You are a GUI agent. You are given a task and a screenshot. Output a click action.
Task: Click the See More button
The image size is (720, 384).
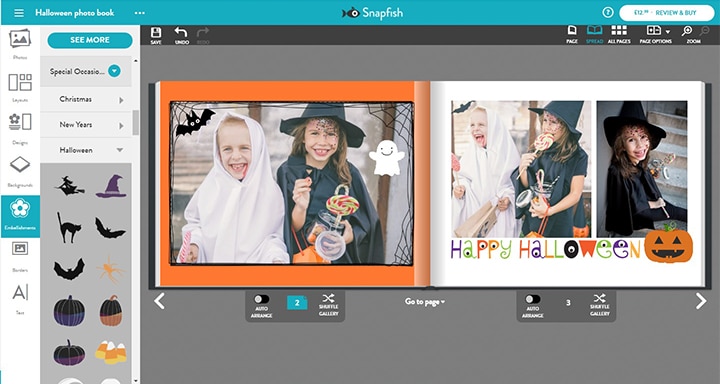pyautogui.click(x=90, y=40)
